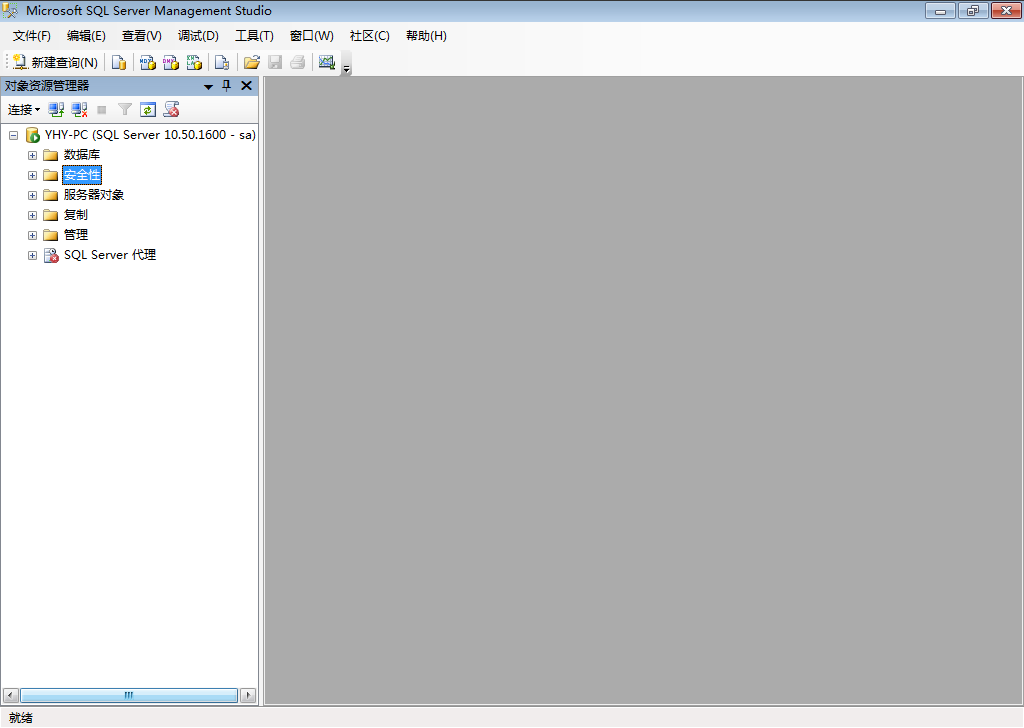Screen dimensions: 1024x728
Task: Expand the 数据库 folder node
Action: 32,155
